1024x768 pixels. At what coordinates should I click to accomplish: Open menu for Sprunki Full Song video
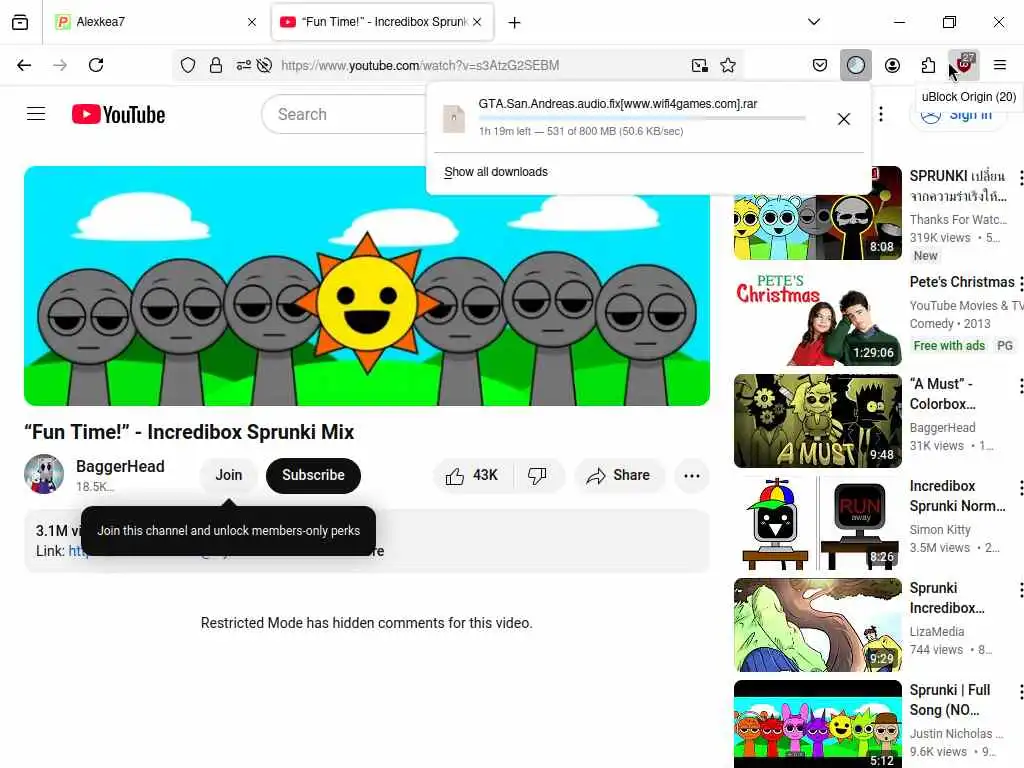click(1019, 691)
